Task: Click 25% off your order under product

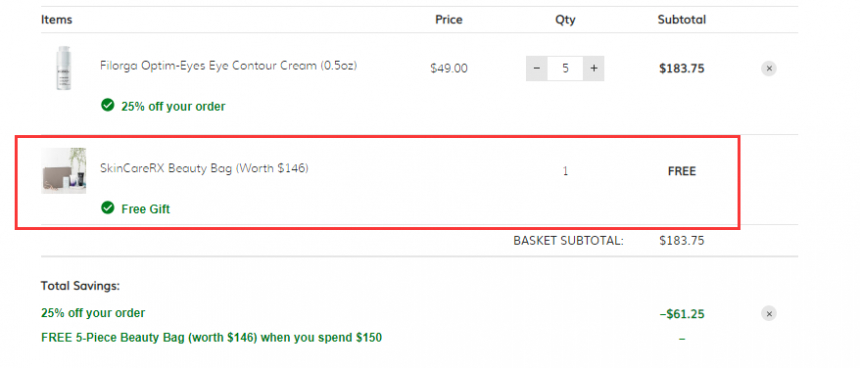Action: click(173, 106)
